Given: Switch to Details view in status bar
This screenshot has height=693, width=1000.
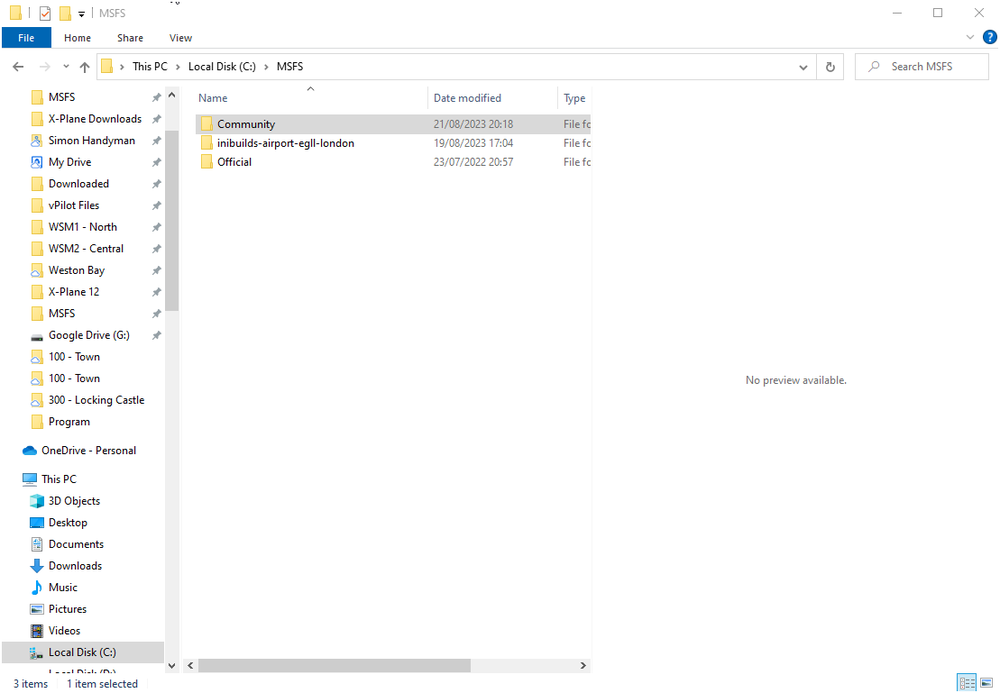Looking at the screenshot, I should tap(967, 683).
